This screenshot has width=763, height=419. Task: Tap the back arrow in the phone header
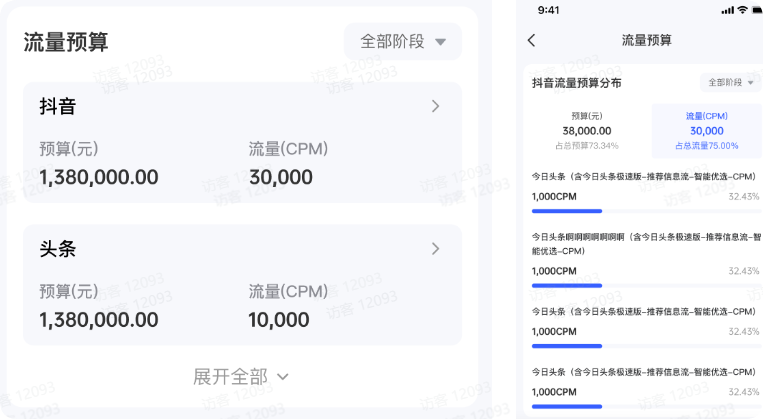click(531, 40)
